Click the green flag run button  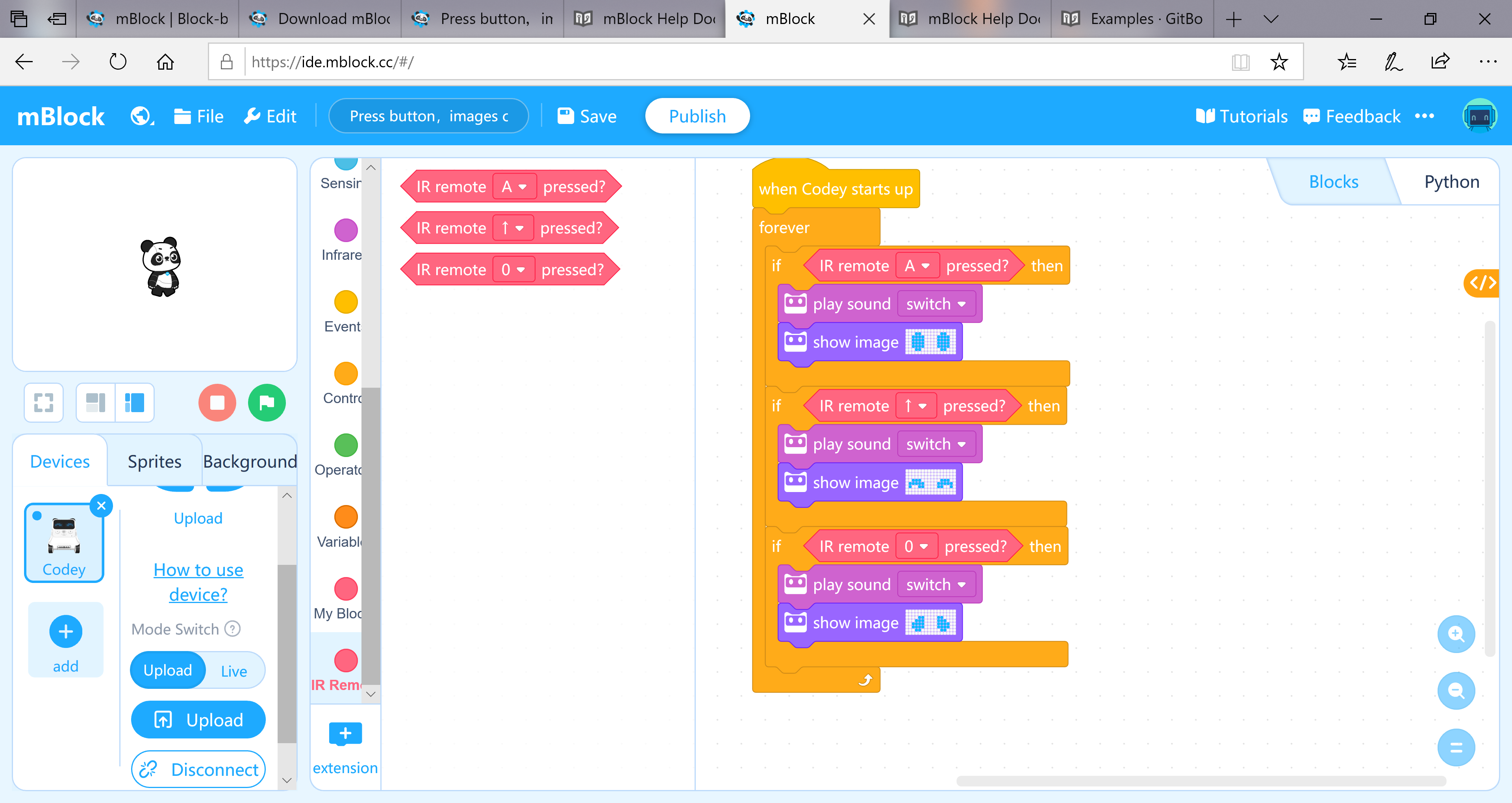tap(267, 403)
